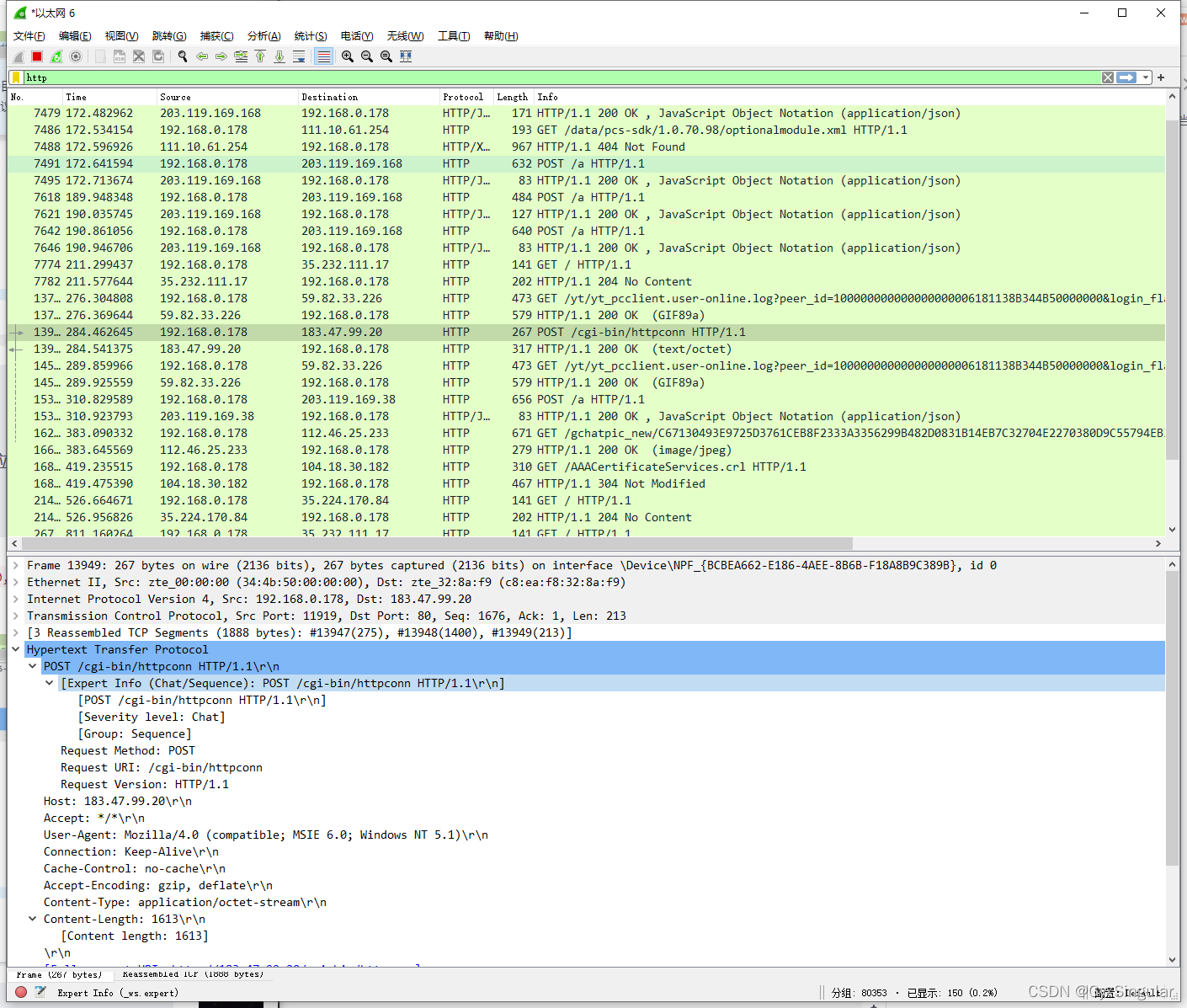This screenshot has height=1008, width=1187.
Task: Open the 捕获(C) menu
Action: (216, 36)
